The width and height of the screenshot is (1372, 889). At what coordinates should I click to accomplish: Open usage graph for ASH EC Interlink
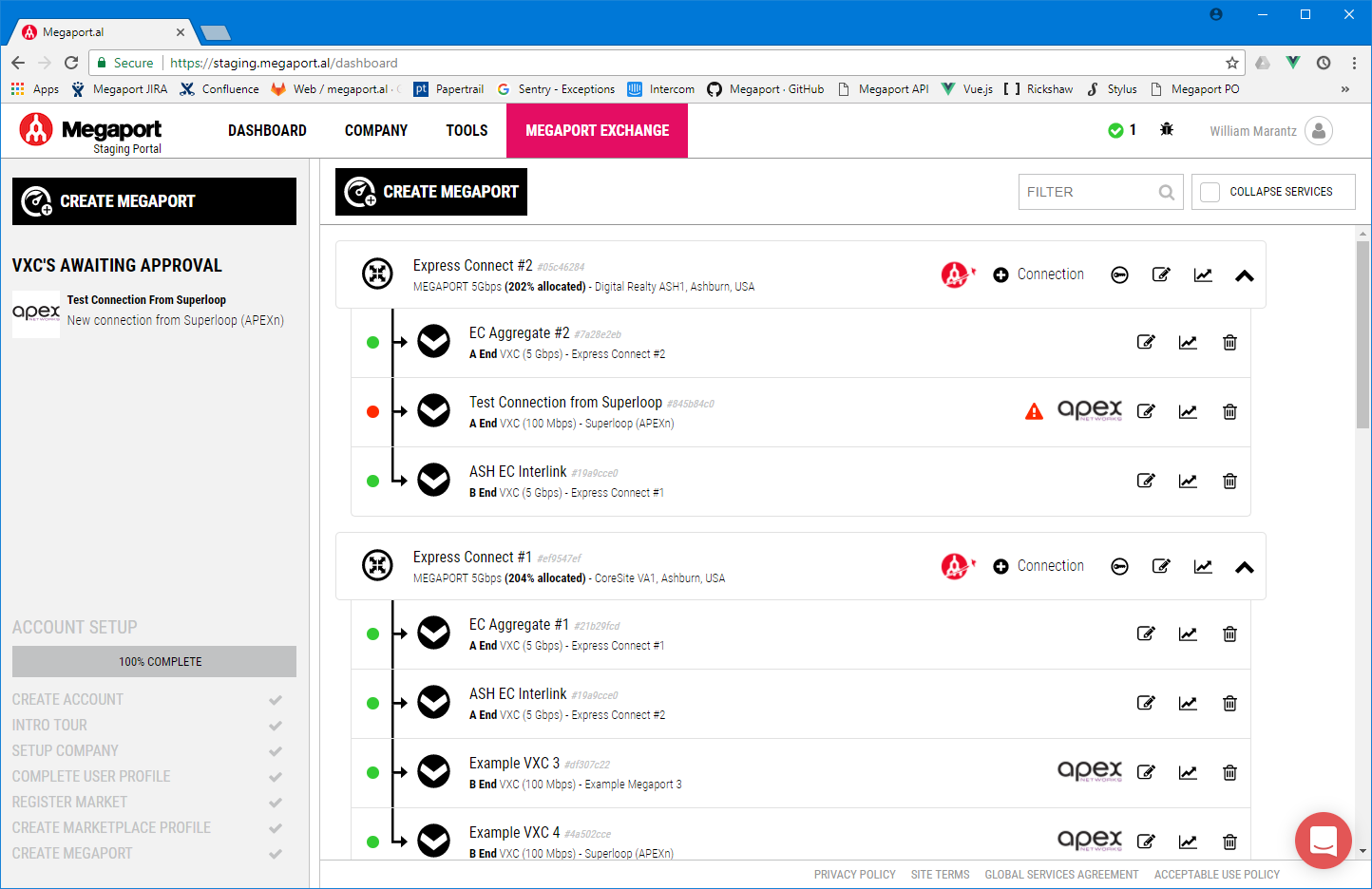pos(1188,481)
